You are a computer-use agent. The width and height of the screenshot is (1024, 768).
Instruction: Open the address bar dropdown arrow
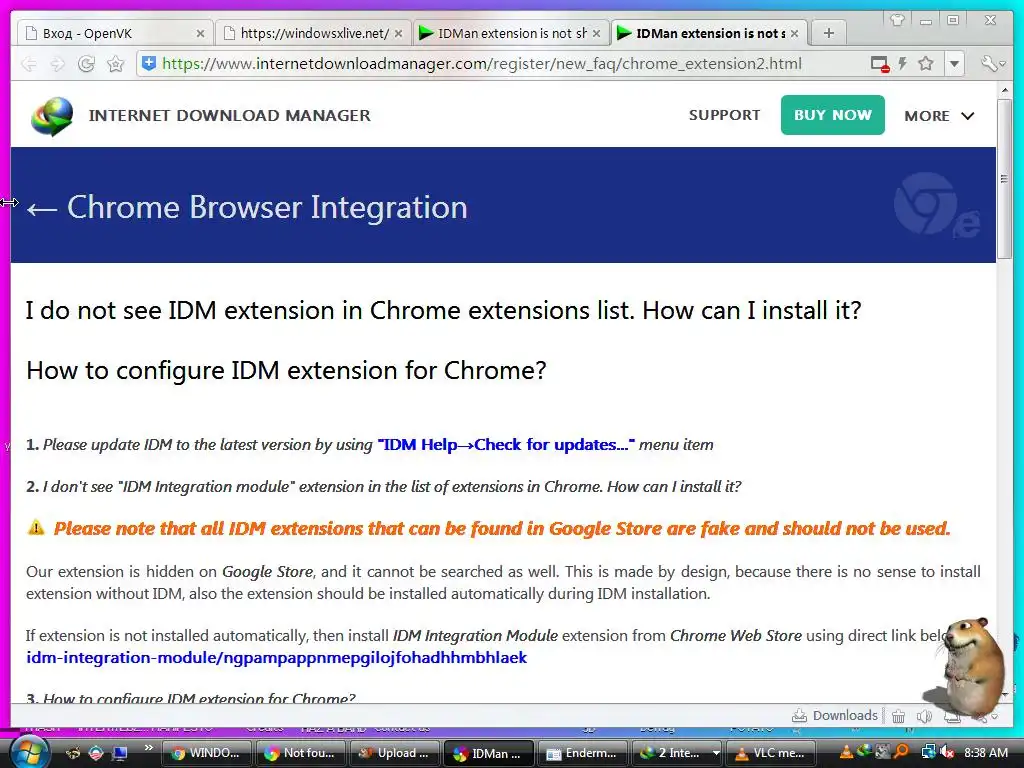click(x=954, y=64)
